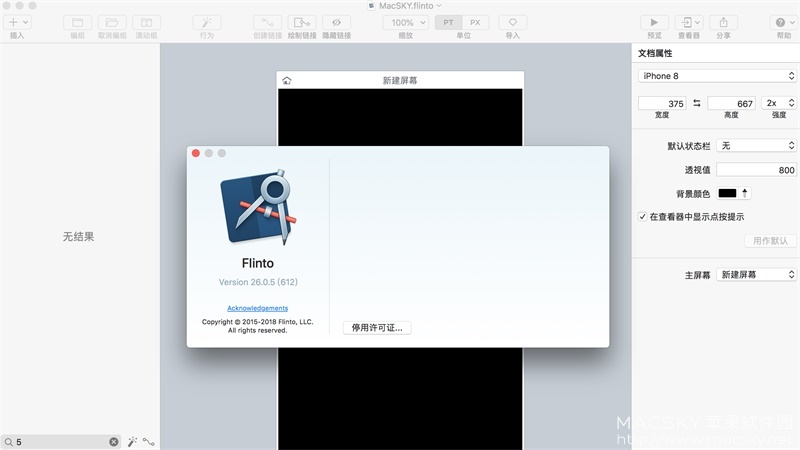
Task: Click the Version 26.0.5 (612) text
Action: click(258, 282)
